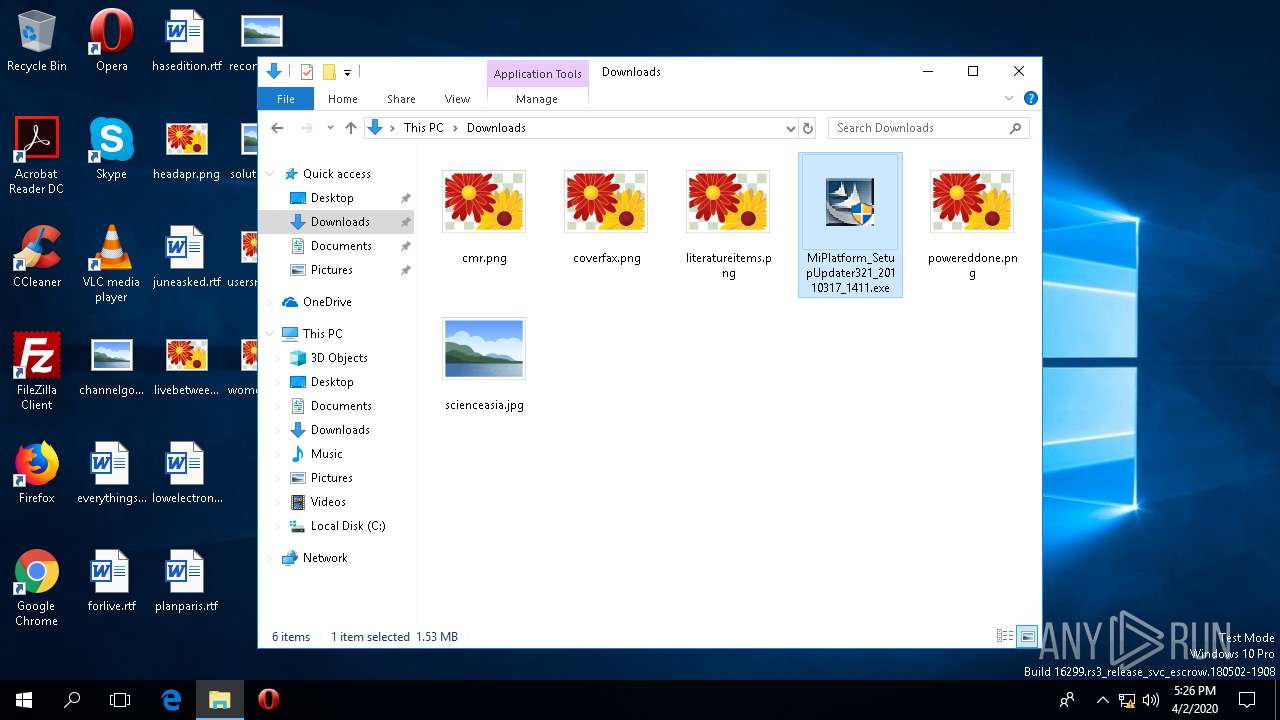Refresh the Downloads folder view

point(808,128)
